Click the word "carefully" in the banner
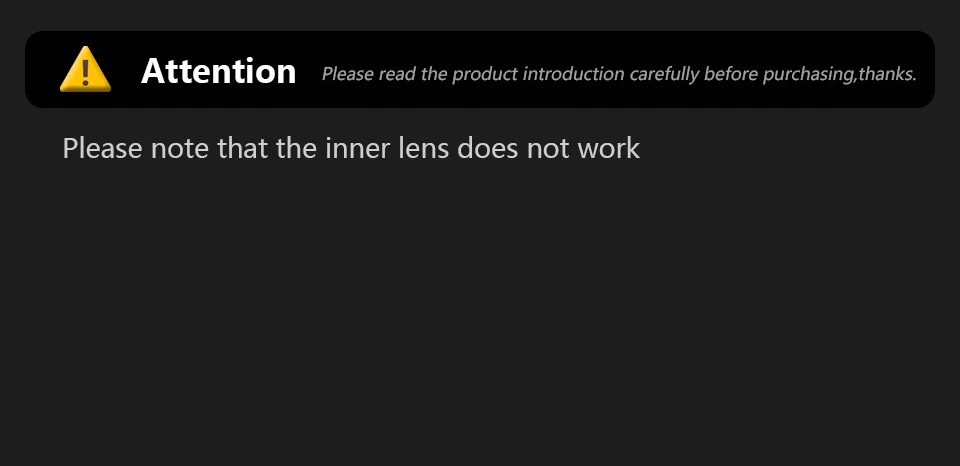Image resolution: width=960 pixels, height=466 pixels. point(664,74)
